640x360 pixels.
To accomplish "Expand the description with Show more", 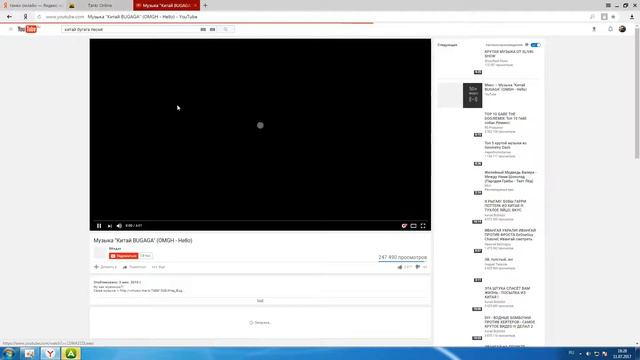I will tap(260, 301).
